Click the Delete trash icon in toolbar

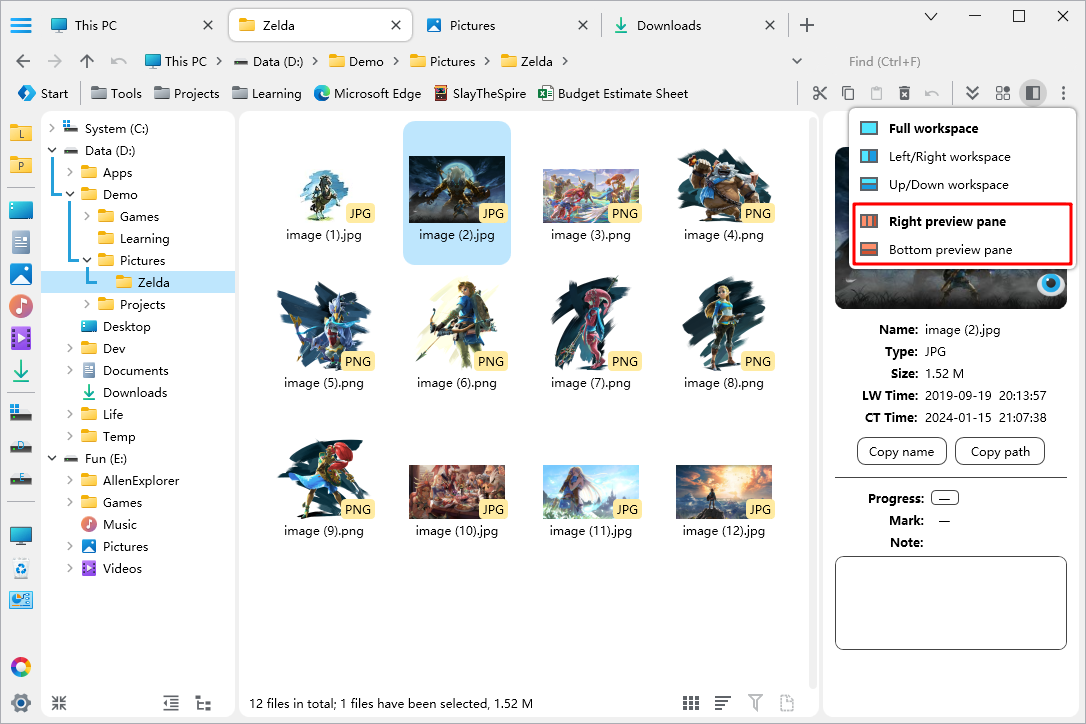coord(904,93)
